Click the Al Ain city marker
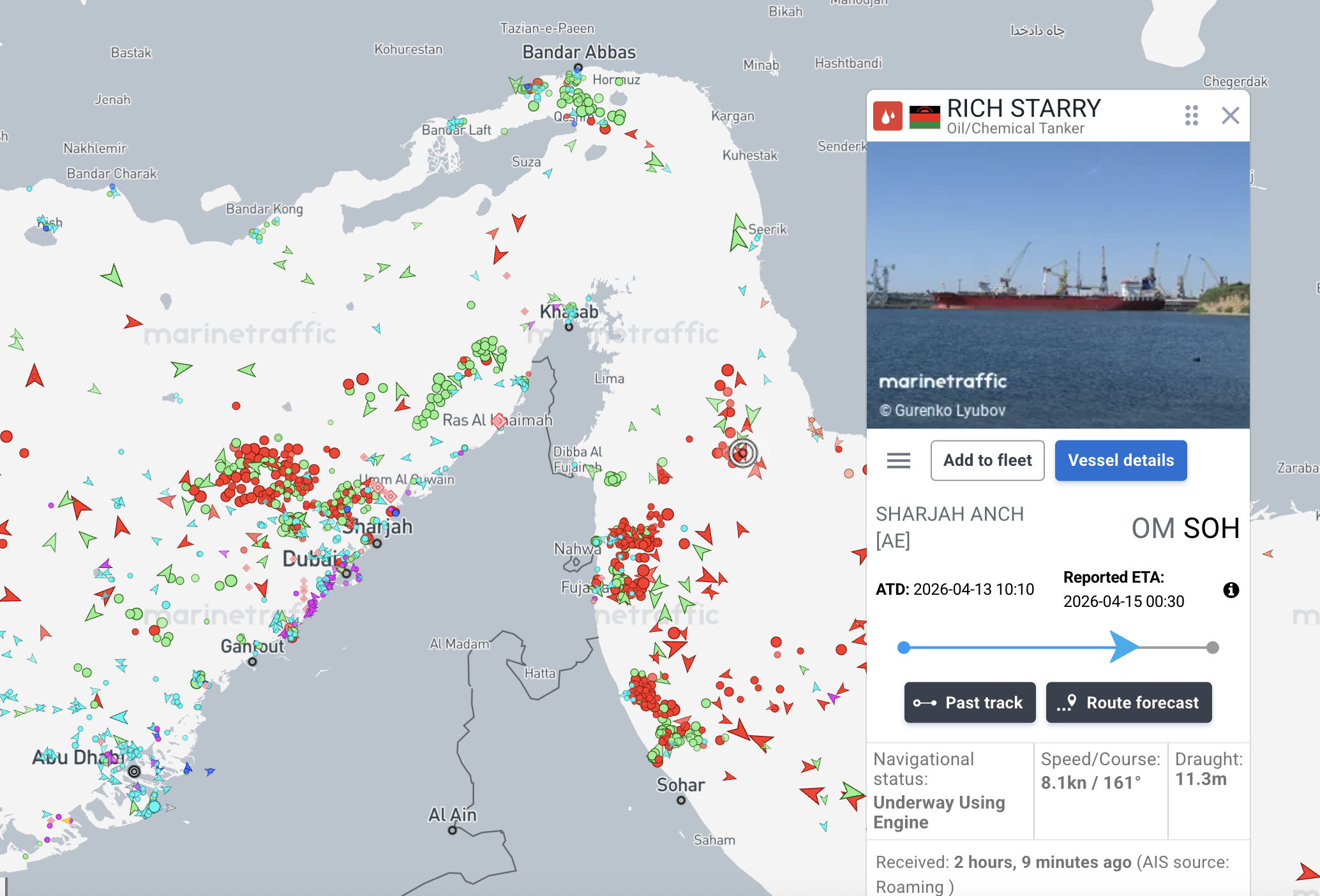This screenshot has height=896, width=1320. click(453, 830)
